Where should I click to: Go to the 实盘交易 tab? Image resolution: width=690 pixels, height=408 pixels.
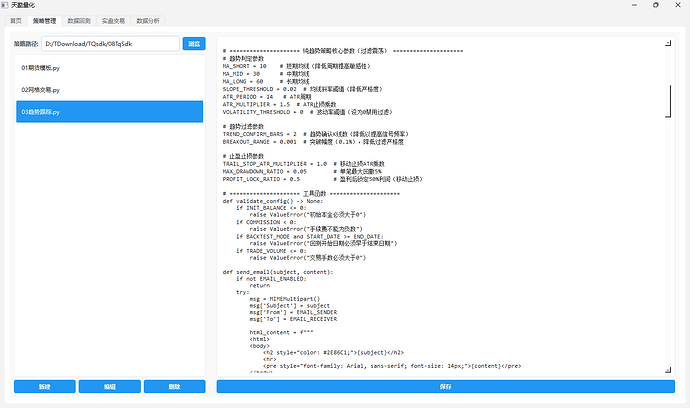(113, 20)
